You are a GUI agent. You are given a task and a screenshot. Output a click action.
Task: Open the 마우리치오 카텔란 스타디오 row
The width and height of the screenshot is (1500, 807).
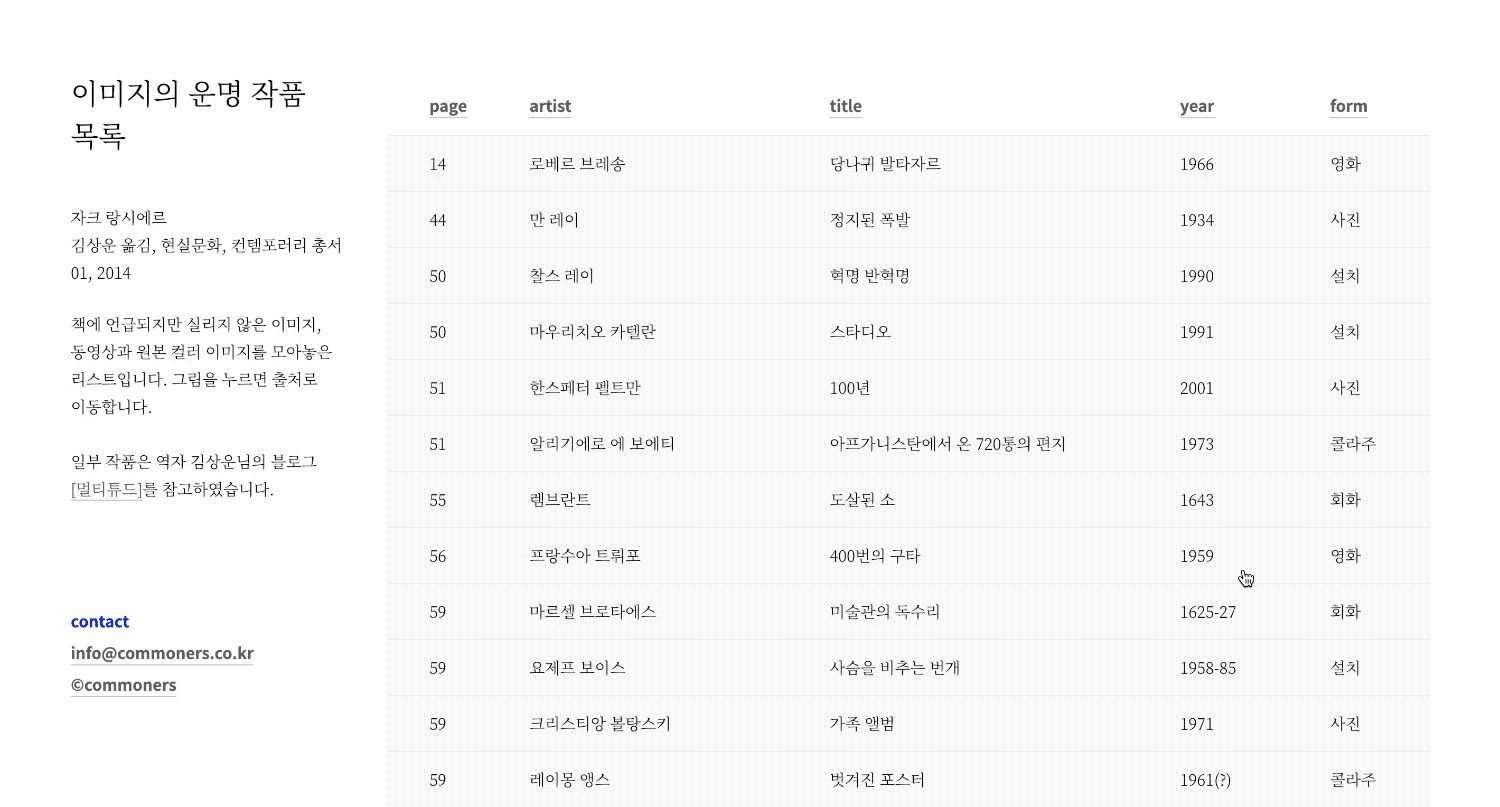[908, 332]
